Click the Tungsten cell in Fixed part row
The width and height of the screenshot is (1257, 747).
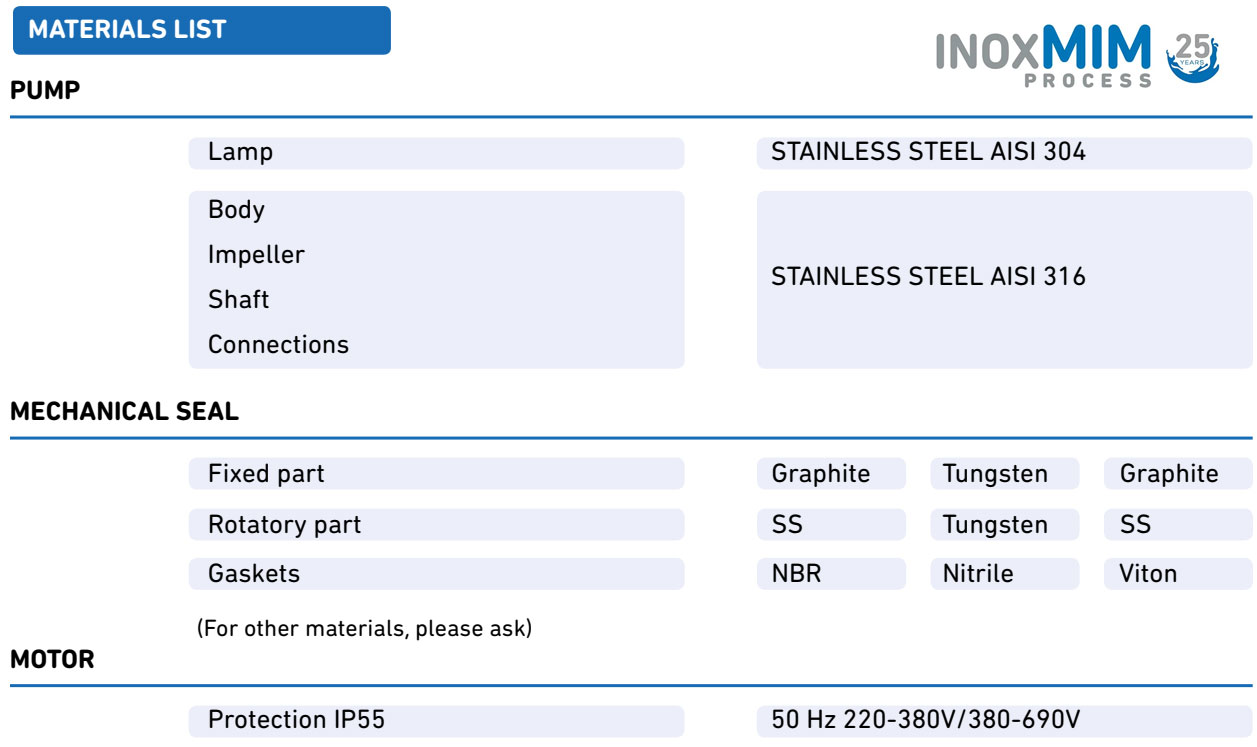tap(1004, 474)
